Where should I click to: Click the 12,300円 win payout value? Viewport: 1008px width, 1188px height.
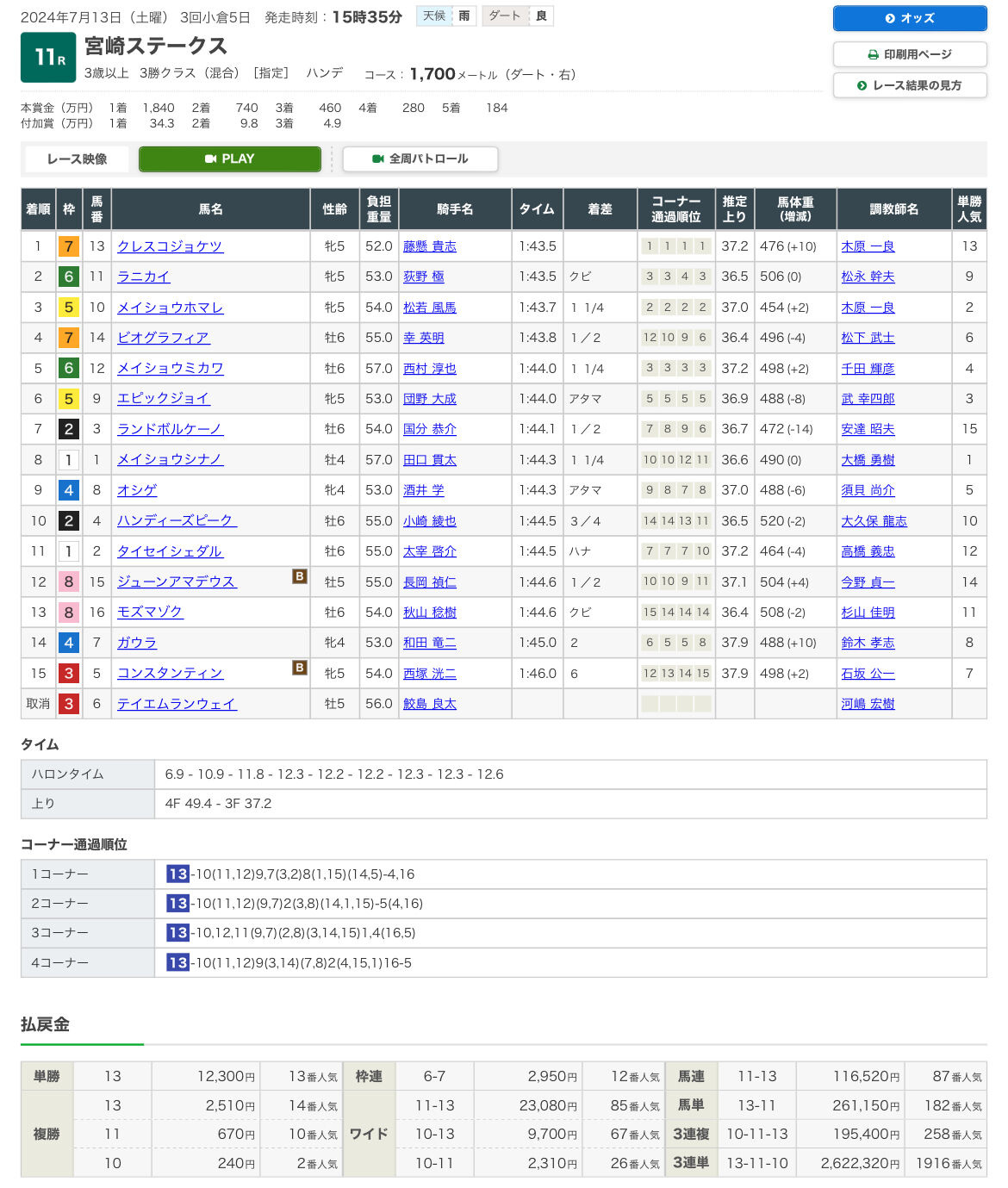pyautogui.click(x=226, y=1077)
